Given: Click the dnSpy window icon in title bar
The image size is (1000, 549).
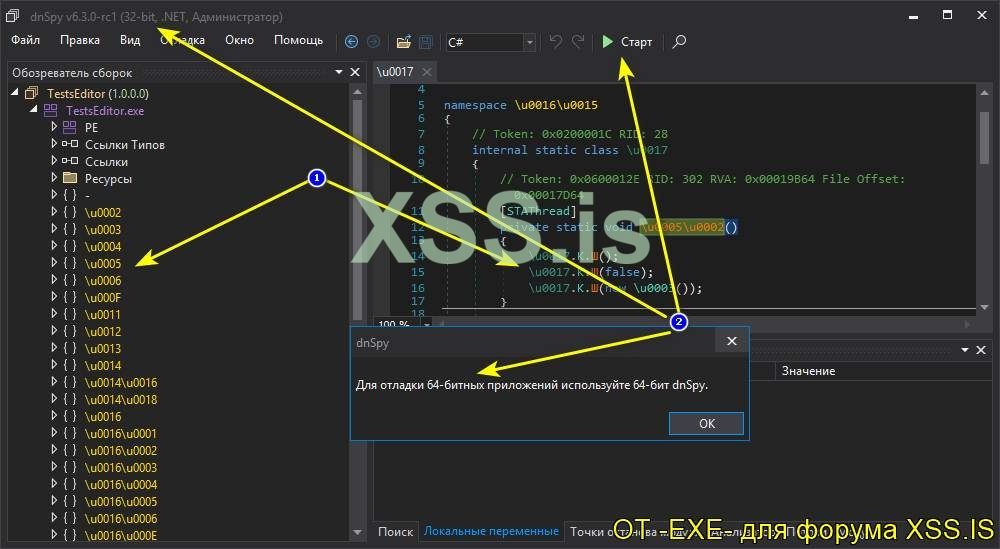Looking at the screenshot, I should coord(12,16).
